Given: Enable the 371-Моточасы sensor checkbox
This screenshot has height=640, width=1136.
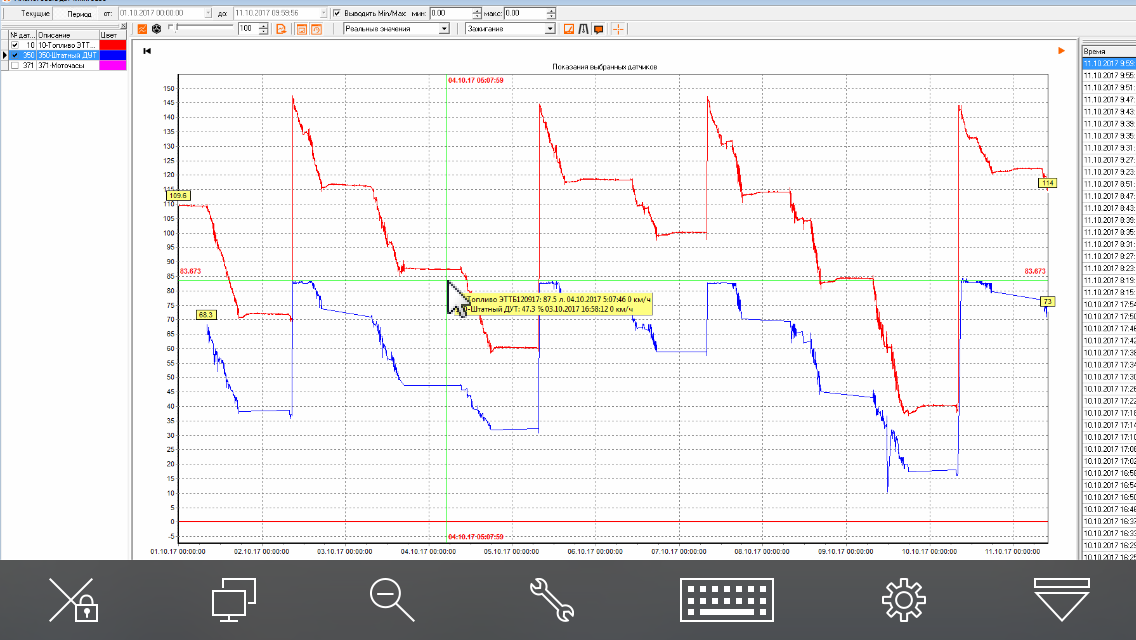Looking at the screenshot, I should (x=14, y=65).
